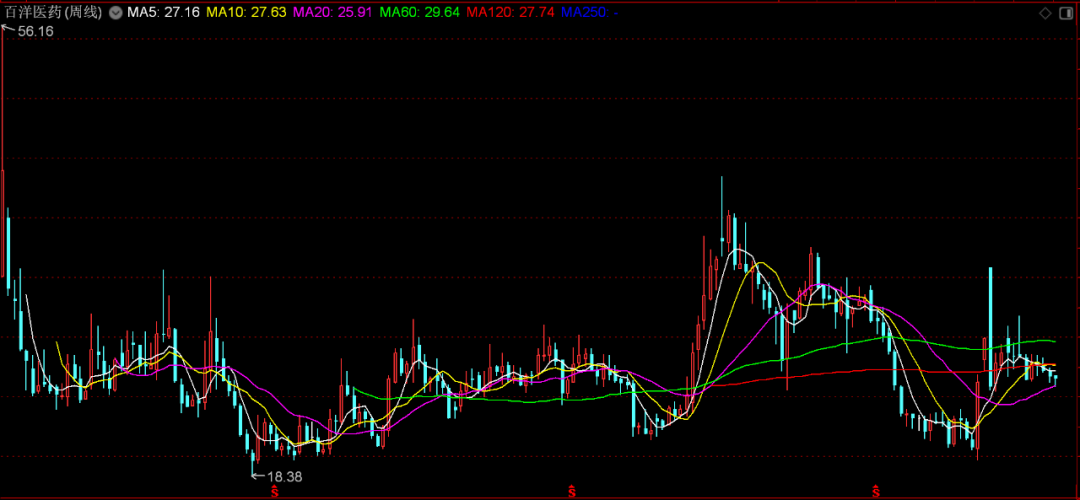
Task: Toggle the side panel icon at top right
Action: click(1065, 13)
